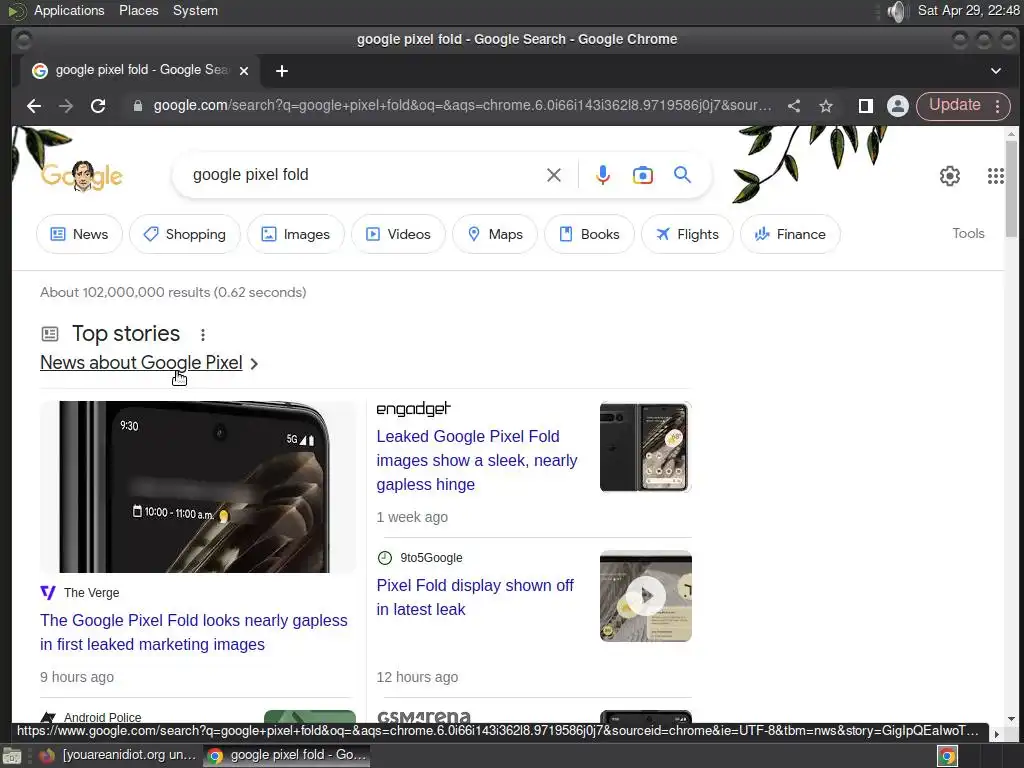Viewport: 1024px width, 768px height.
Task: Filter results by News
Action: pos(79,234)
